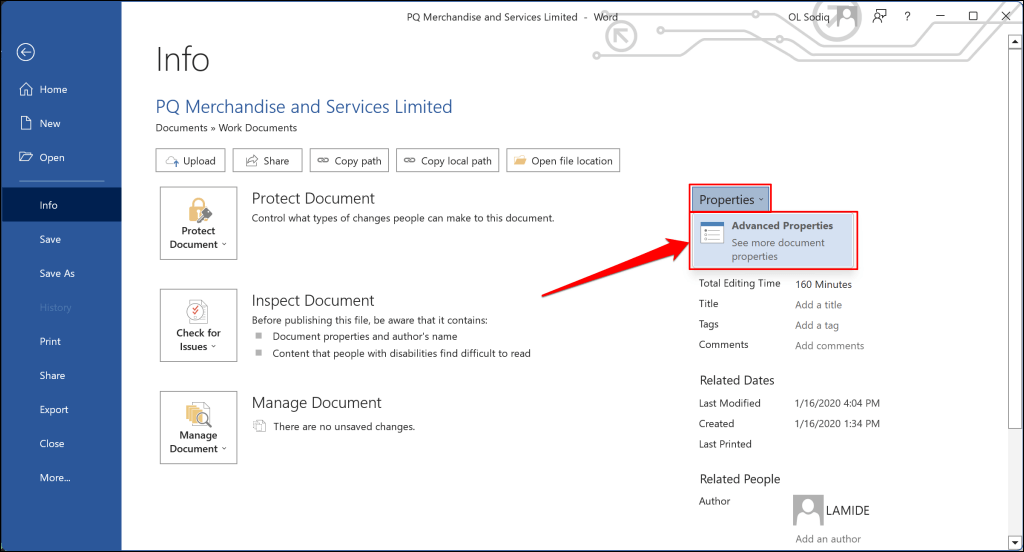Click the feedback person icon in title bar

point(880,16)
